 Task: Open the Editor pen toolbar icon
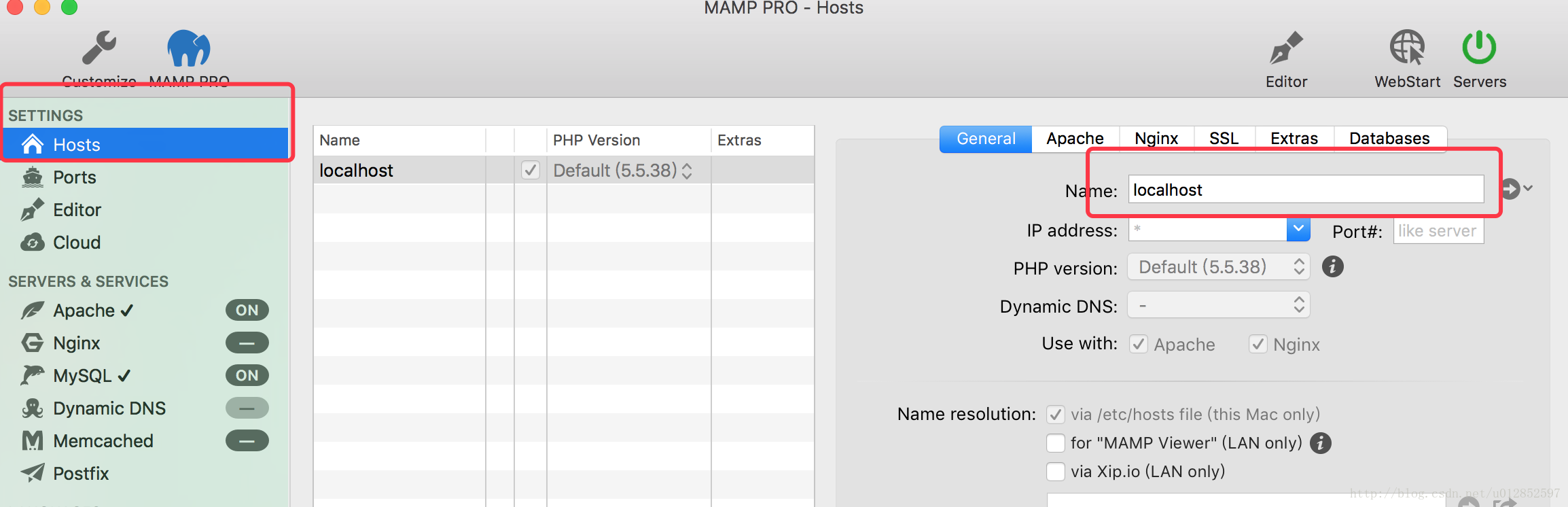click(x=1286, y=48)
